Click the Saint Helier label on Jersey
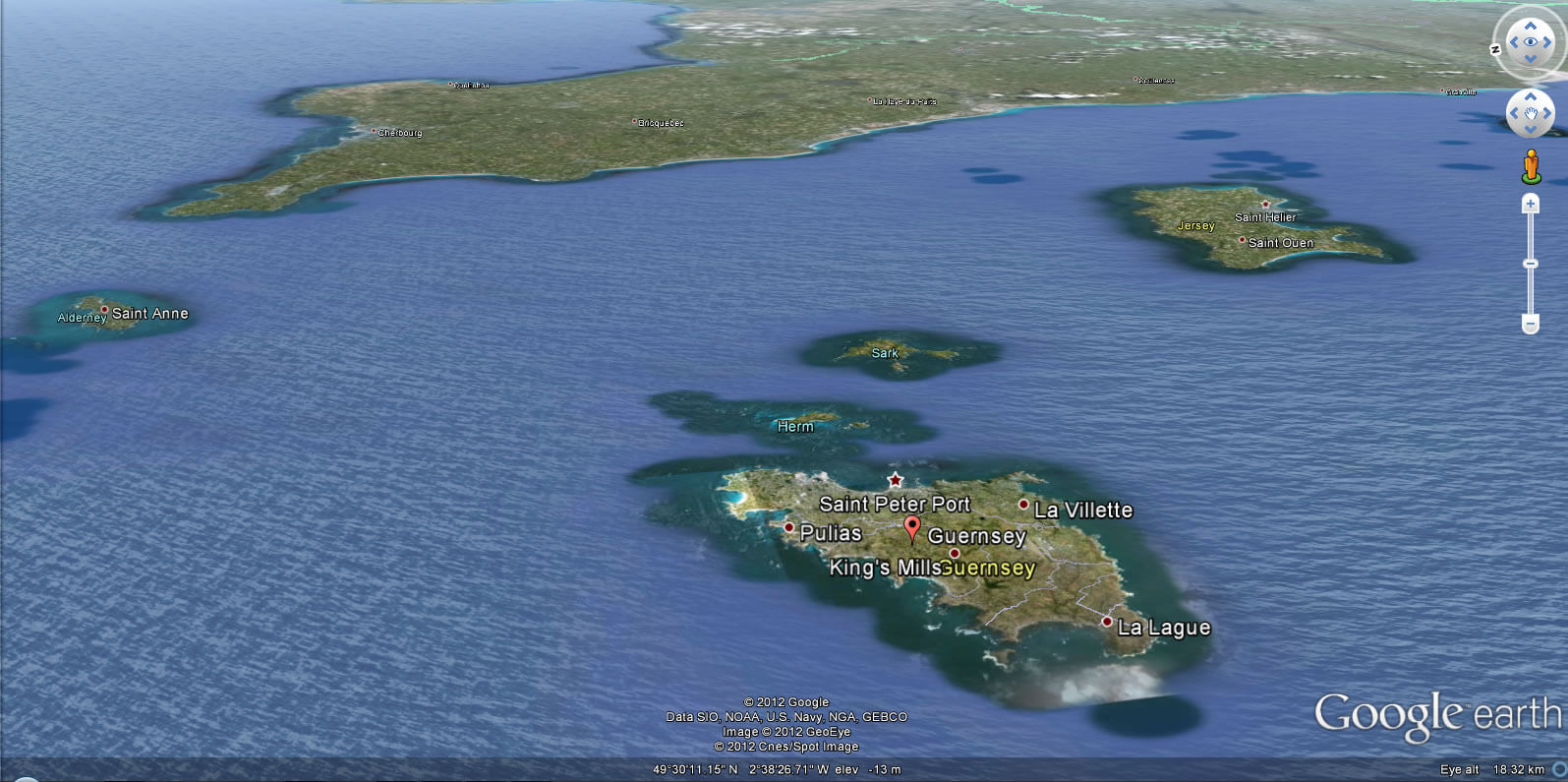Viewport: 1568px width, 782px height. click(1265, 217)
